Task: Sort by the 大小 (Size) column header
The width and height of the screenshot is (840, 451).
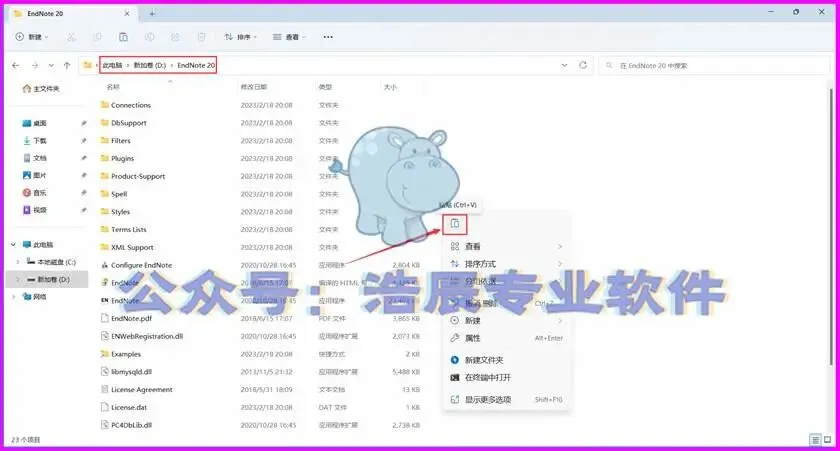Action: tap(391, 87)
